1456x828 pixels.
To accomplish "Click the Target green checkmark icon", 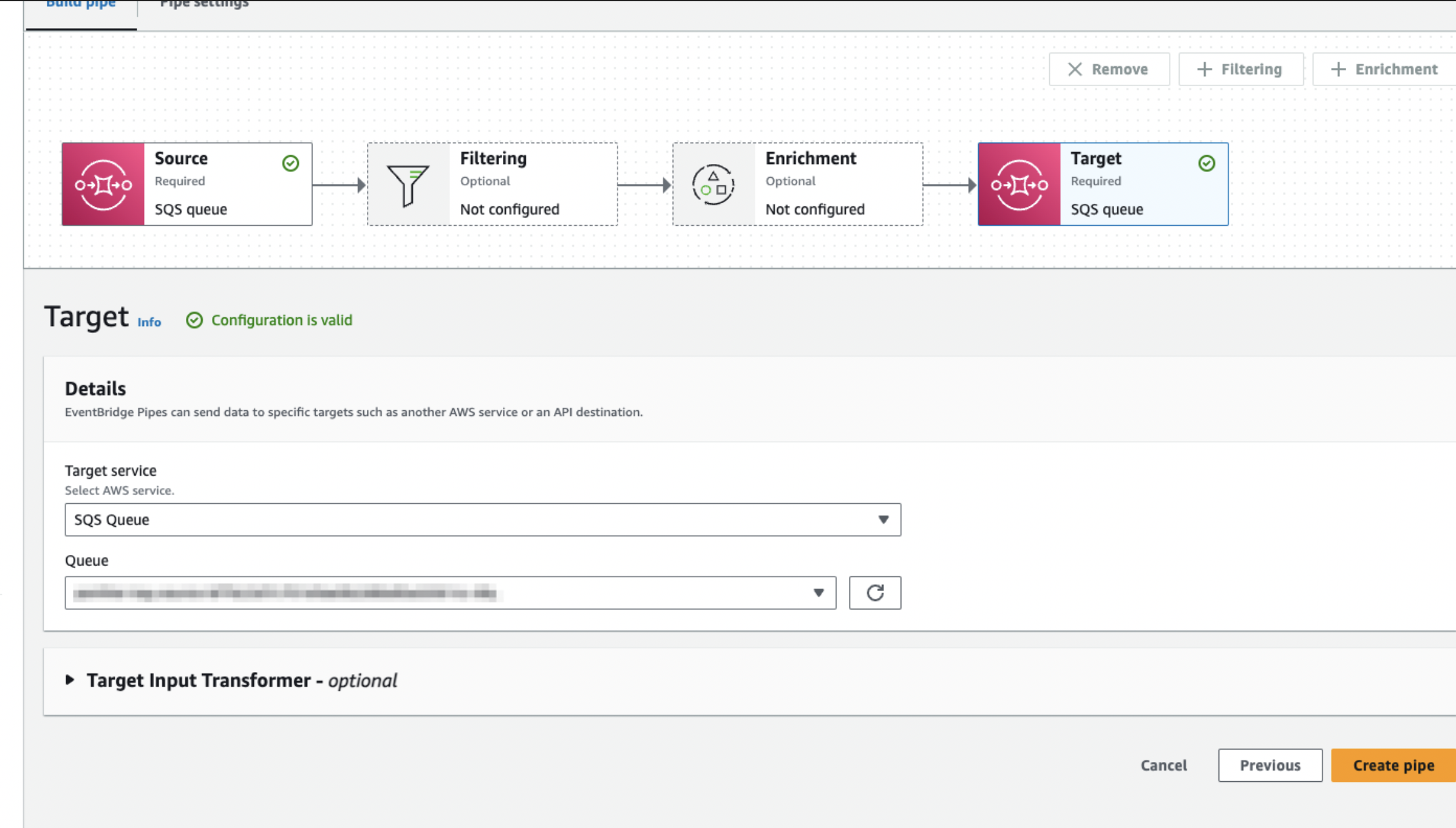I will [1206, 163].
